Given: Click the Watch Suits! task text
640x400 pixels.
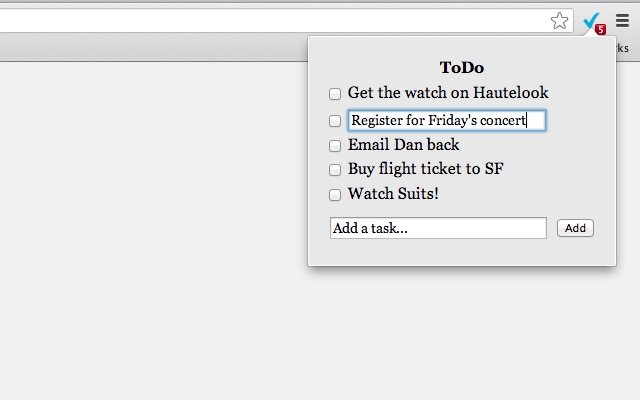Looking at the screenshot, I should tap(393, 194).
